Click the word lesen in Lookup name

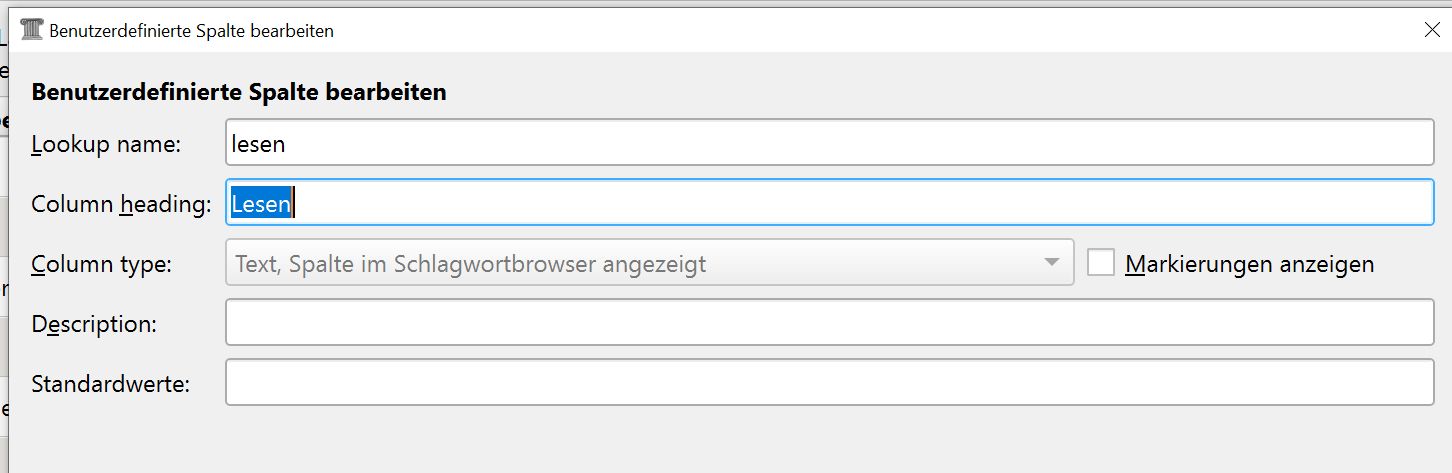click(258, 144)
